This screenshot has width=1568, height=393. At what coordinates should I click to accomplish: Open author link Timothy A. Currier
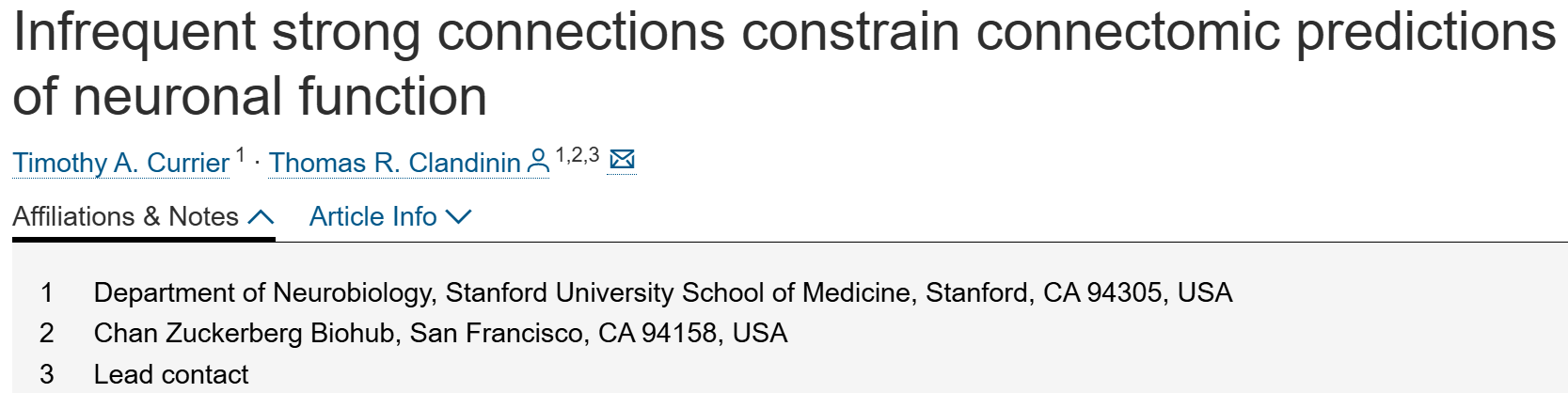[x=120, y=163]
